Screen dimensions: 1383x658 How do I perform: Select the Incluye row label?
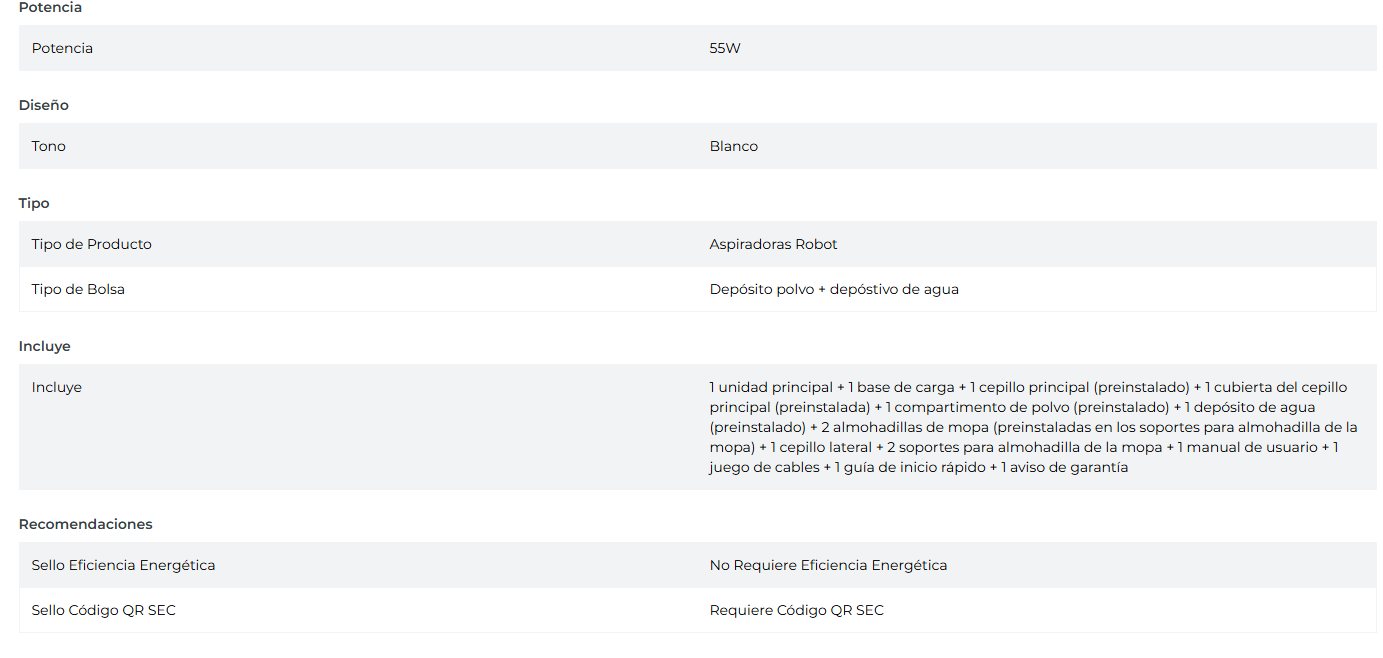click(56, 387)
